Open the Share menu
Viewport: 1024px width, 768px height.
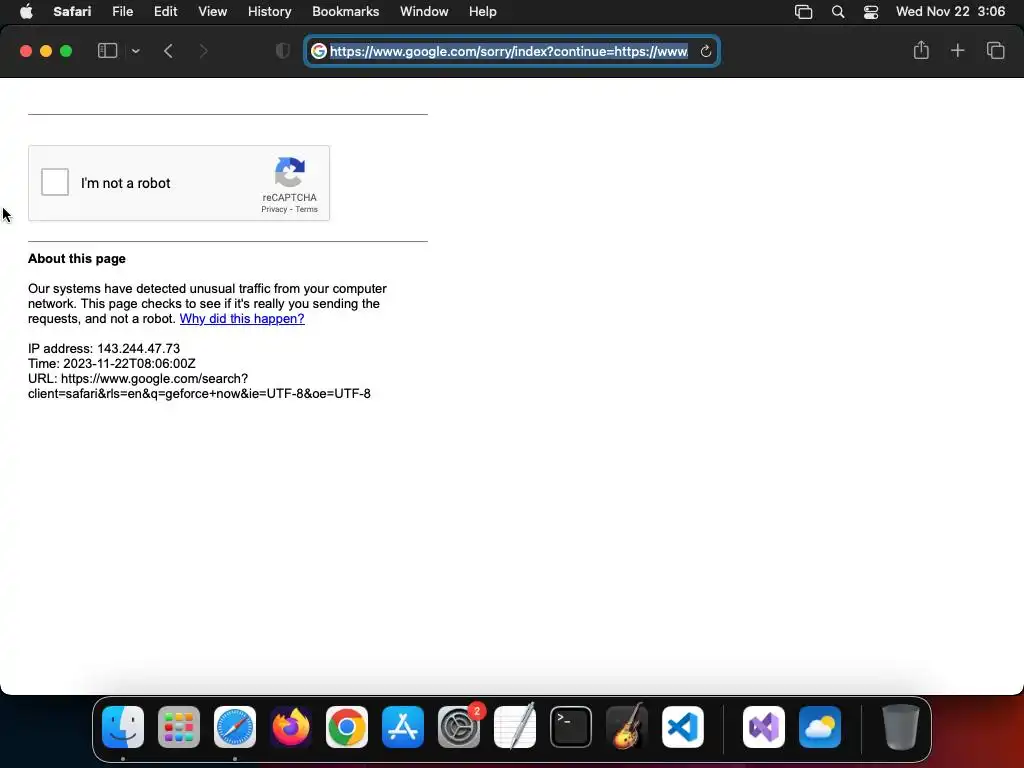pos(921,50)
